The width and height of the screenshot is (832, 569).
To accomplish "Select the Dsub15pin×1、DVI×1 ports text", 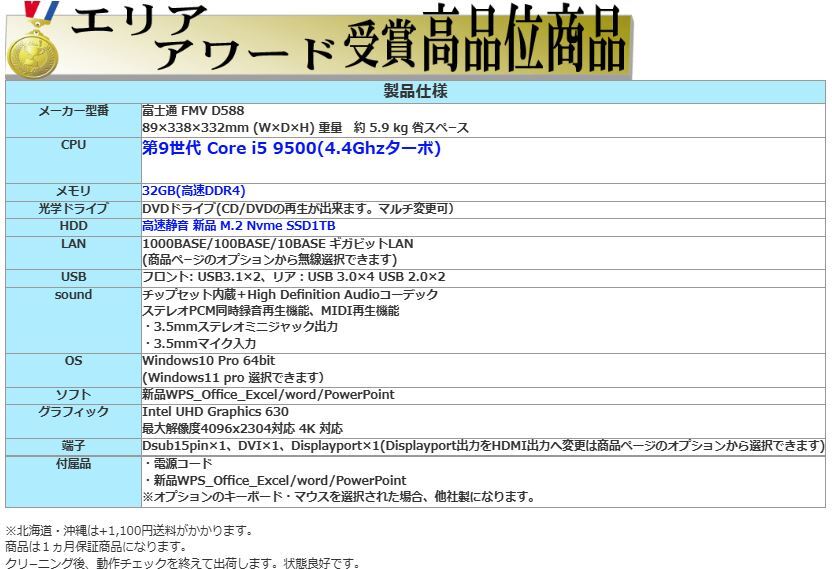I will point(483,446).
